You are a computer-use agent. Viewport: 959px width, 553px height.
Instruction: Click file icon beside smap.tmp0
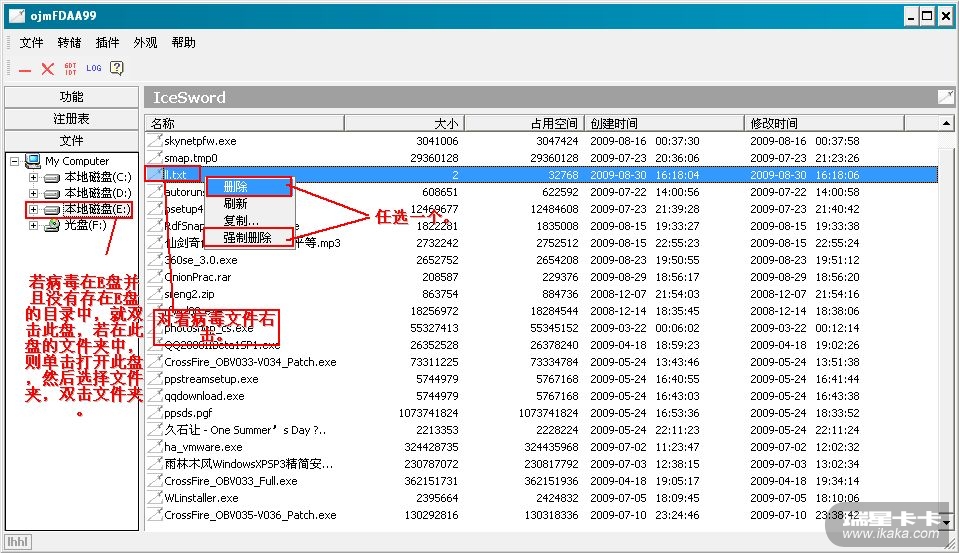[x=155, y=157]
